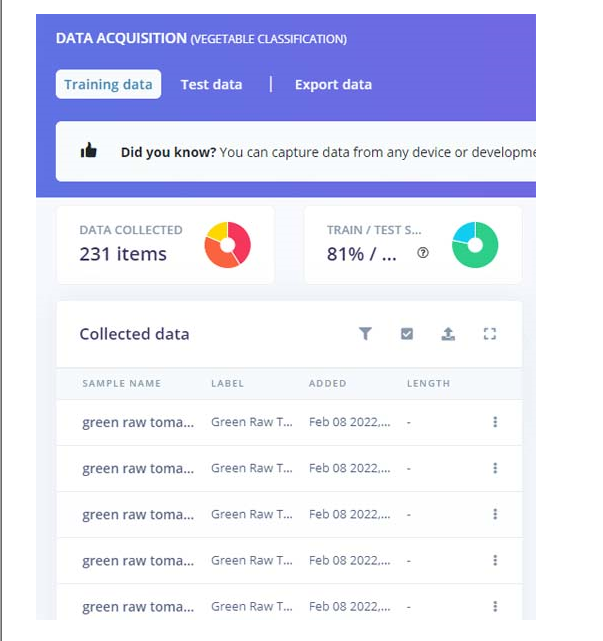Click the Data Collected pie chart
The height and width of the screenshot is (641, 603).
(x=227, y=245)
